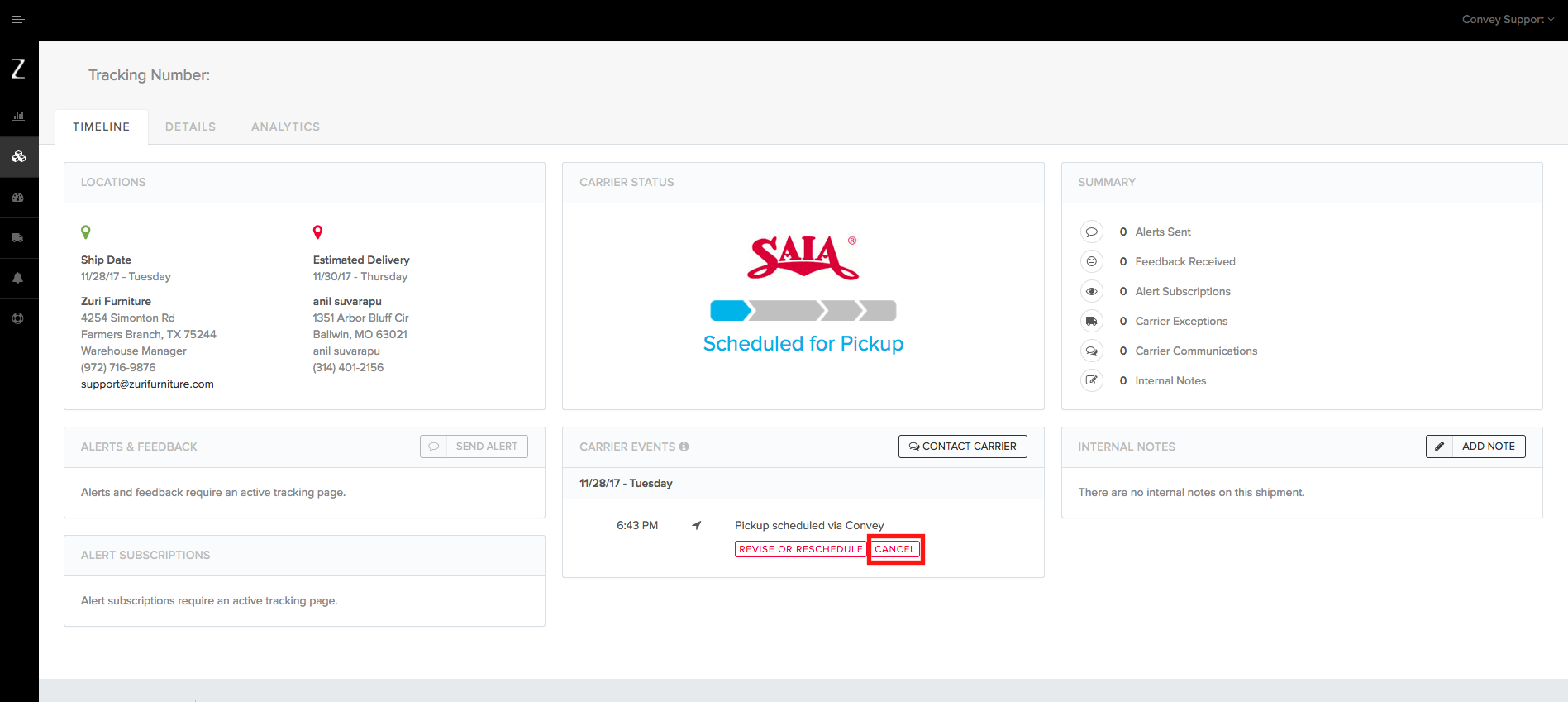1568x702 pixels.
Task: Click the 'Zuri Furniture' shipper name
Action: click(116, 302)
